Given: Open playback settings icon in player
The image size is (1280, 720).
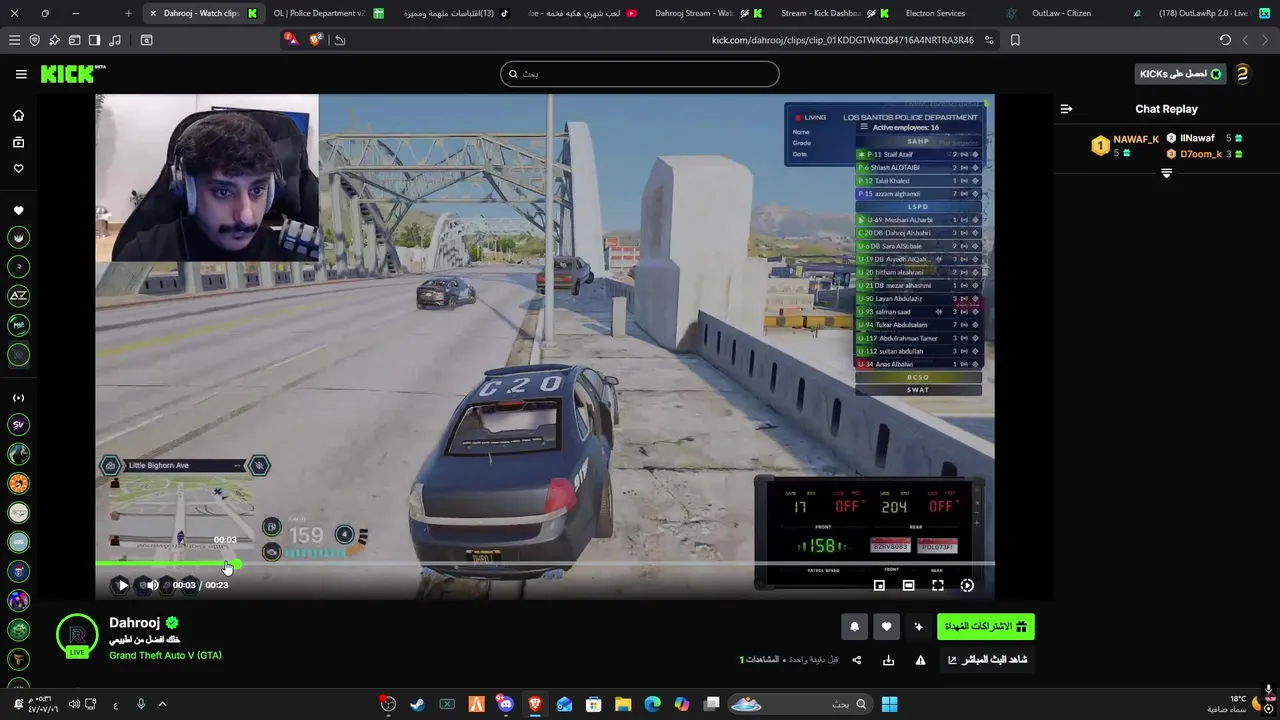Looking at the screenshot, I should pos(967,585).
